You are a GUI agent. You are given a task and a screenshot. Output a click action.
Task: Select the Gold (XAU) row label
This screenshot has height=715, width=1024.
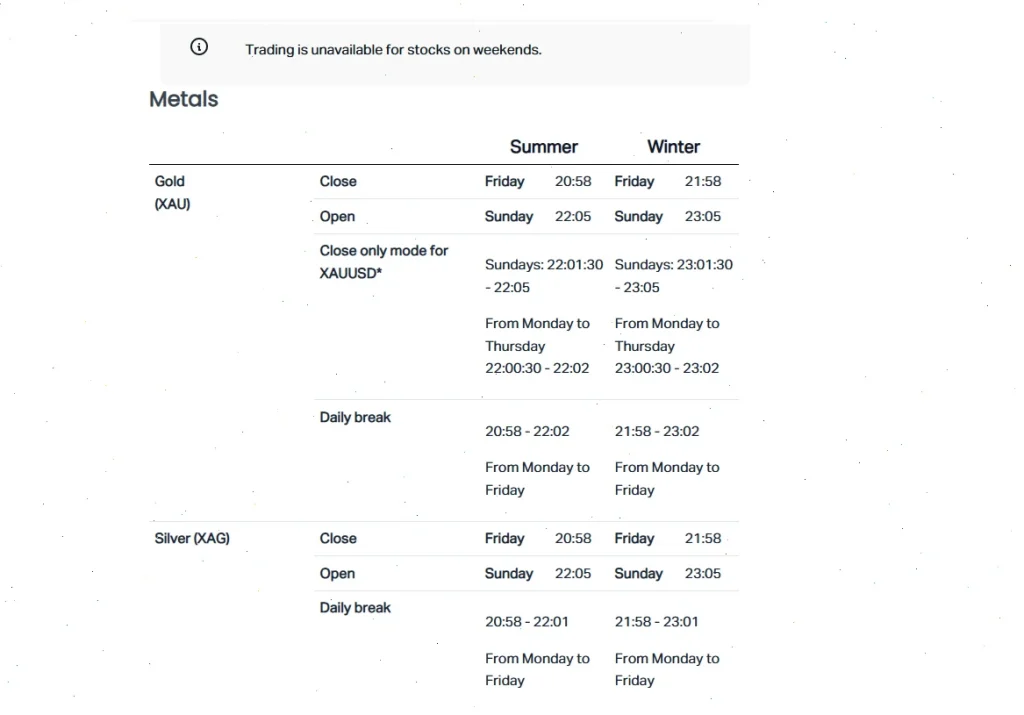171,192
